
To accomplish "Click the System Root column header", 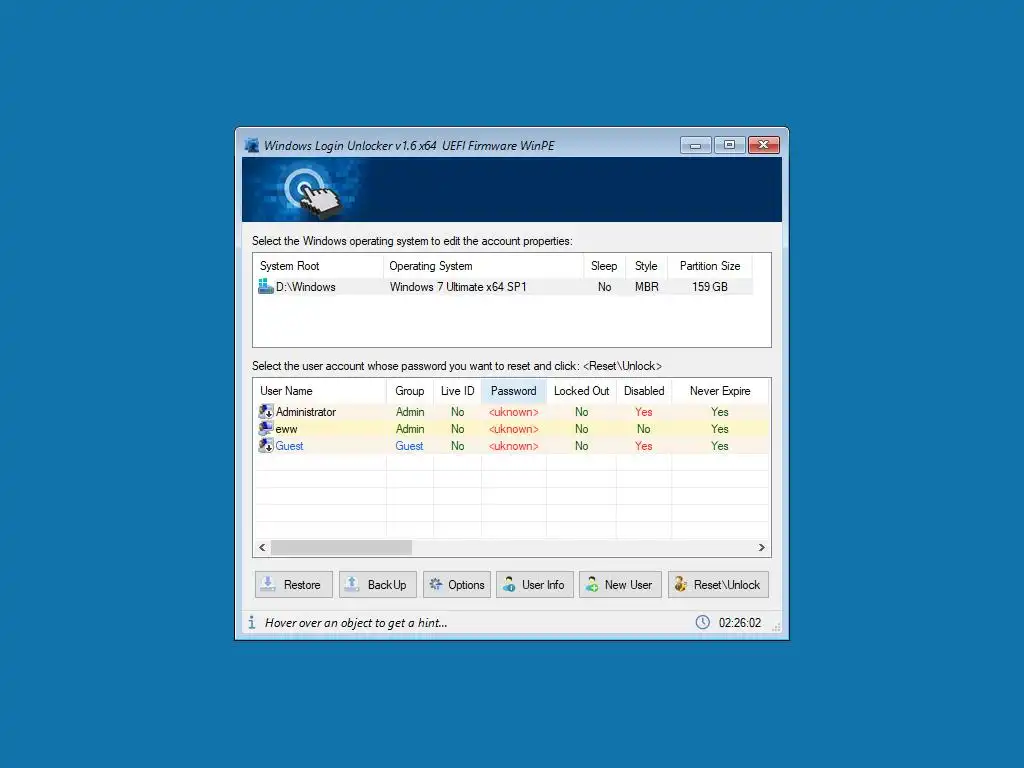I will pos(318,266).
